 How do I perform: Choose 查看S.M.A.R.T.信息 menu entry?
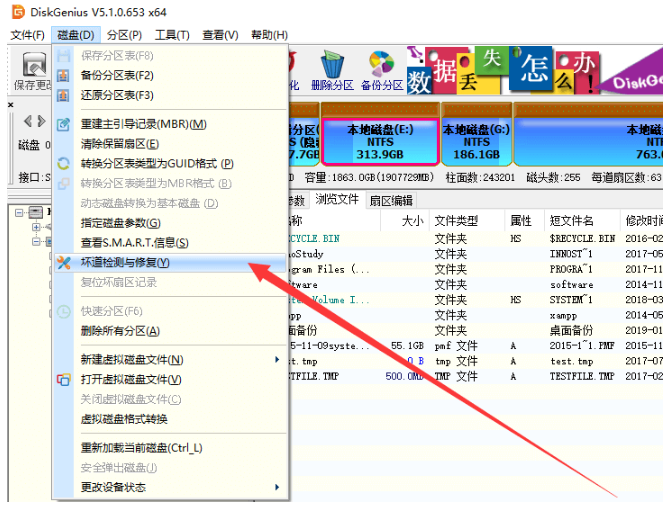[134, 242]
